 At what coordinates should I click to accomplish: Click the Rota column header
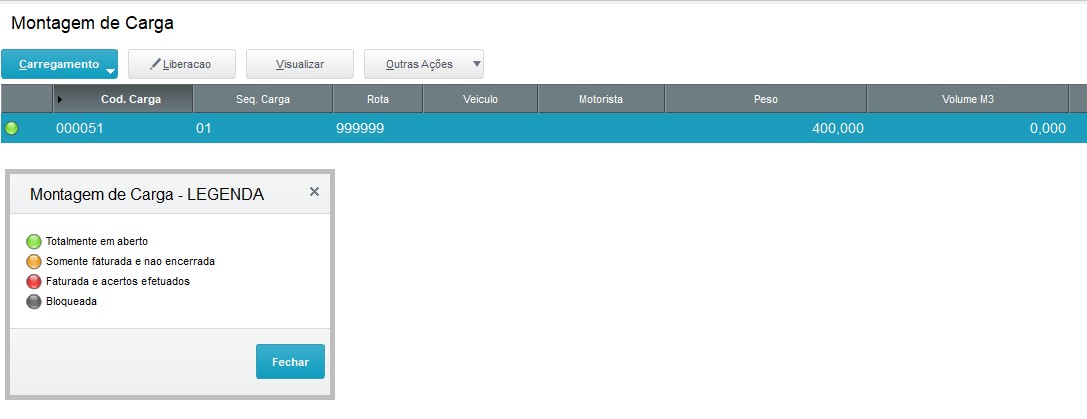click(x=378, y=99)
